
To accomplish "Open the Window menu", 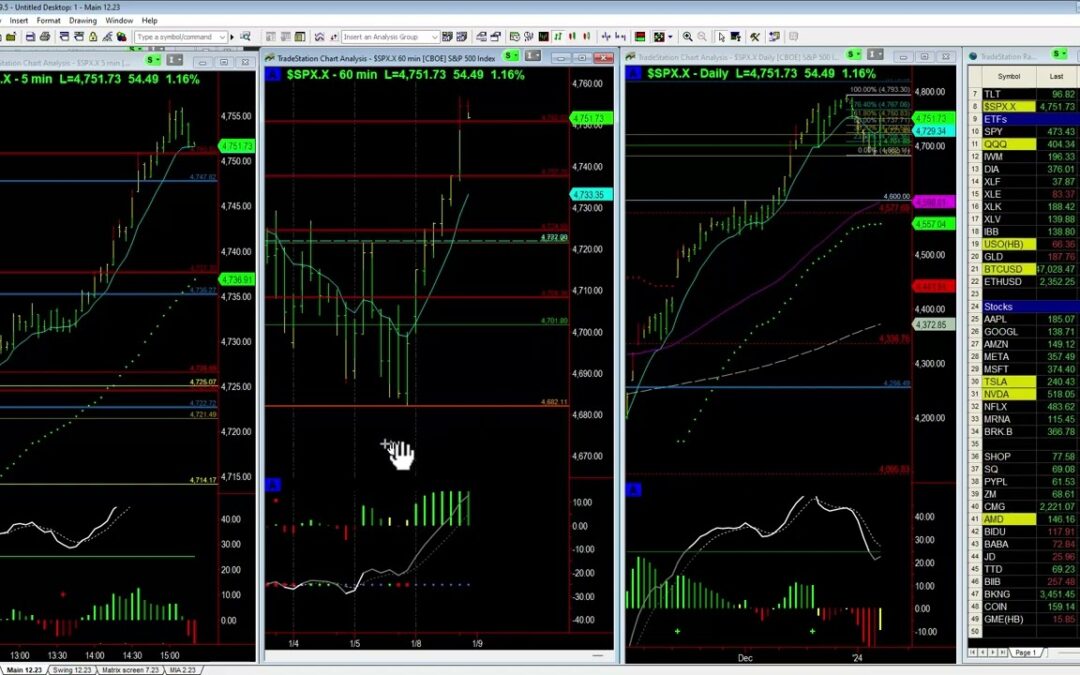I will tap(119, 21).
